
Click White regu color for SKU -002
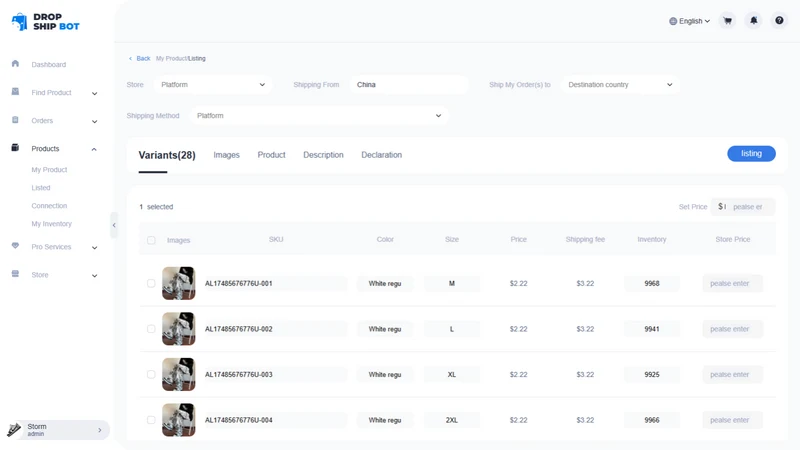[385, 329]
